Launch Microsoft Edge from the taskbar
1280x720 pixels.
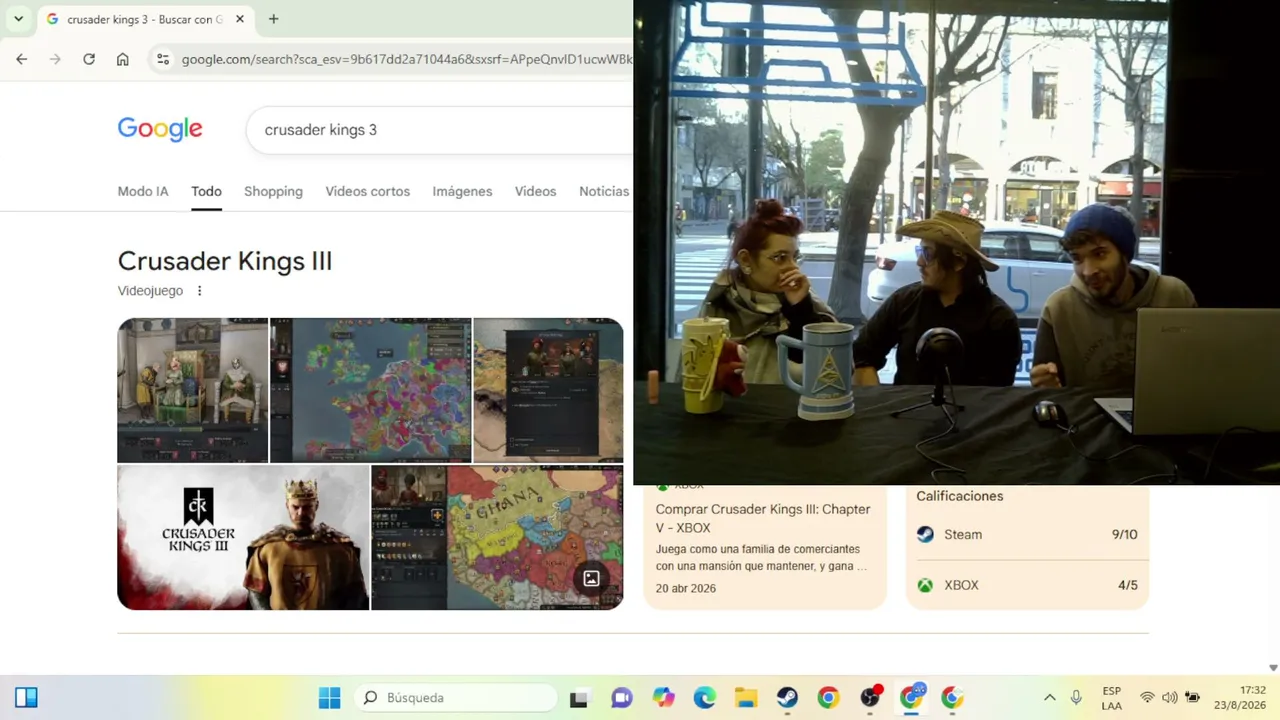point(705,698)
